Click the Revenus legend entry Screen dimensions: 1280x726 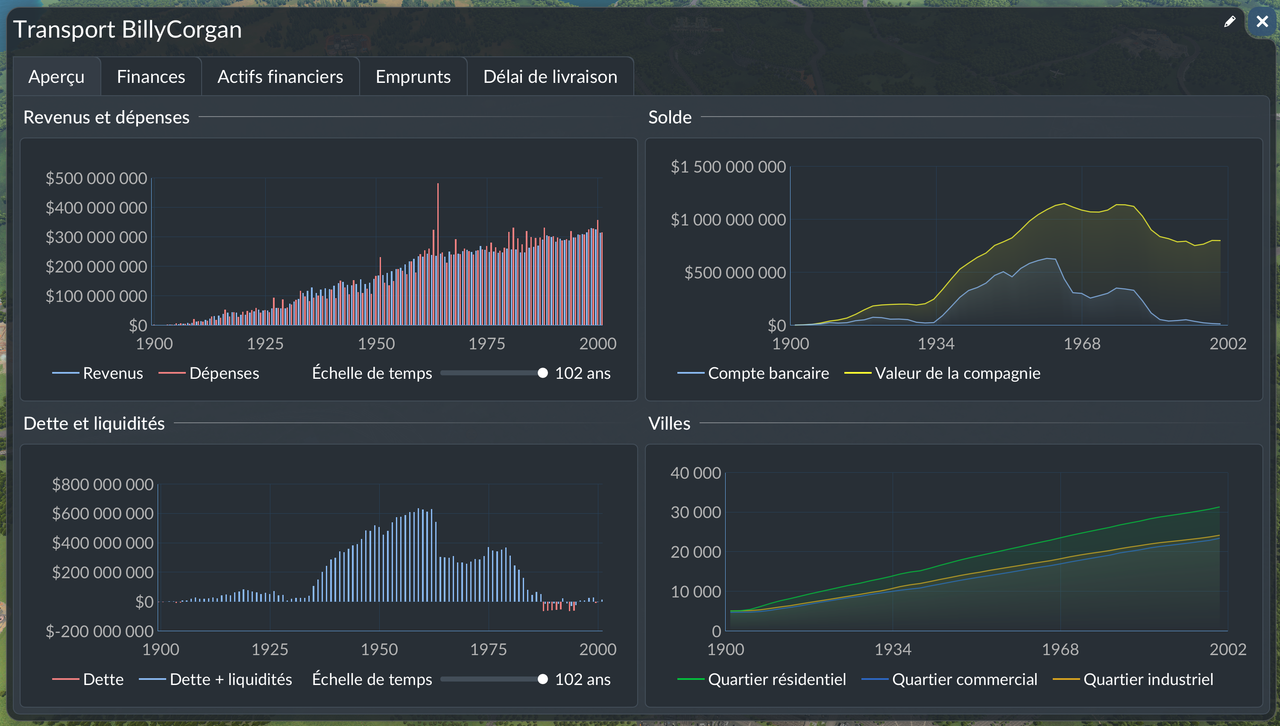(97, 373)
